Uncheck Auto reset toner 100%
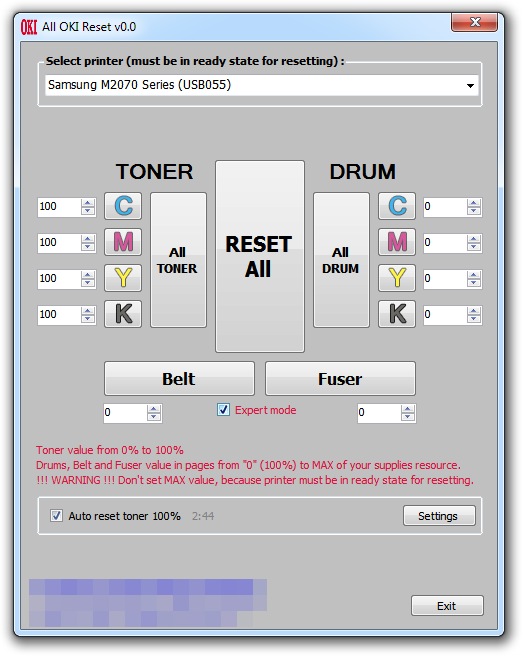This screenshot has width=523, height=656. pyautogui.click(x=56, y=515)
